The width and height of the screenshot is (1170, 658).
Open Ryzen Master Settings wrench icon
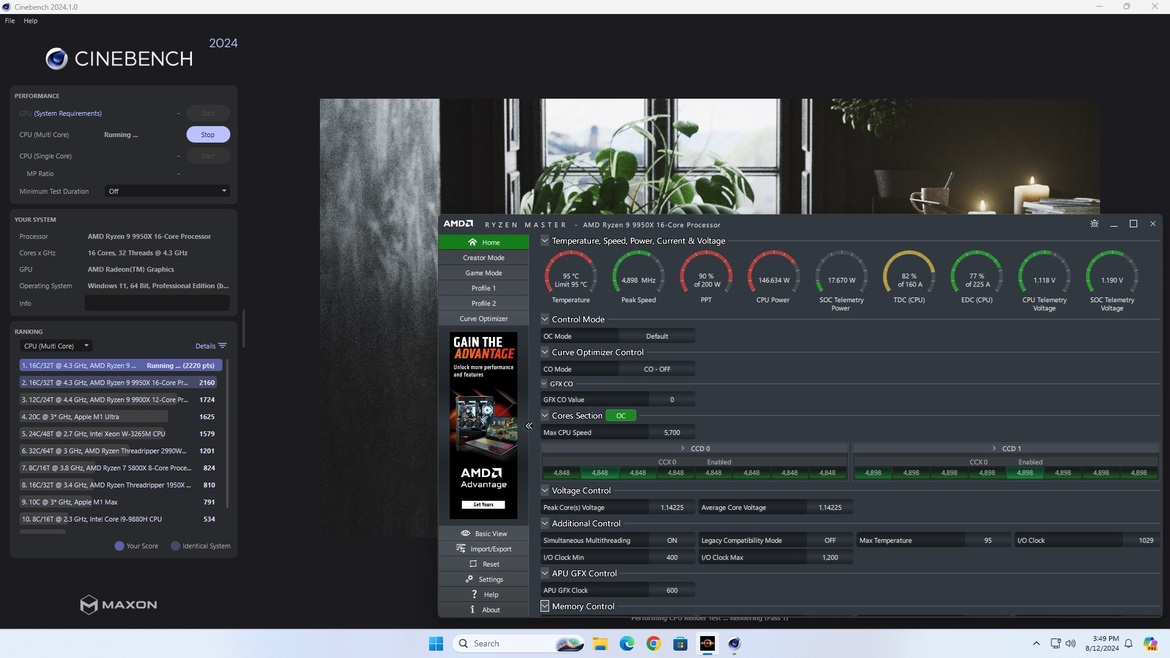(469, 579)
